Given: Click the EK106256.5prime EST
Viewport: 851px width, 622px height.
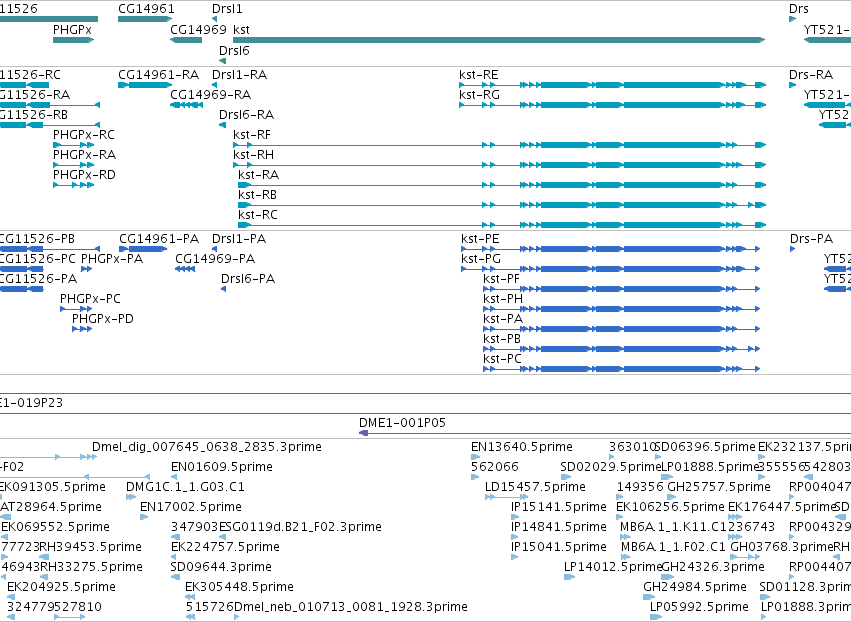Looking at the screenshot, I should [620, 517].
